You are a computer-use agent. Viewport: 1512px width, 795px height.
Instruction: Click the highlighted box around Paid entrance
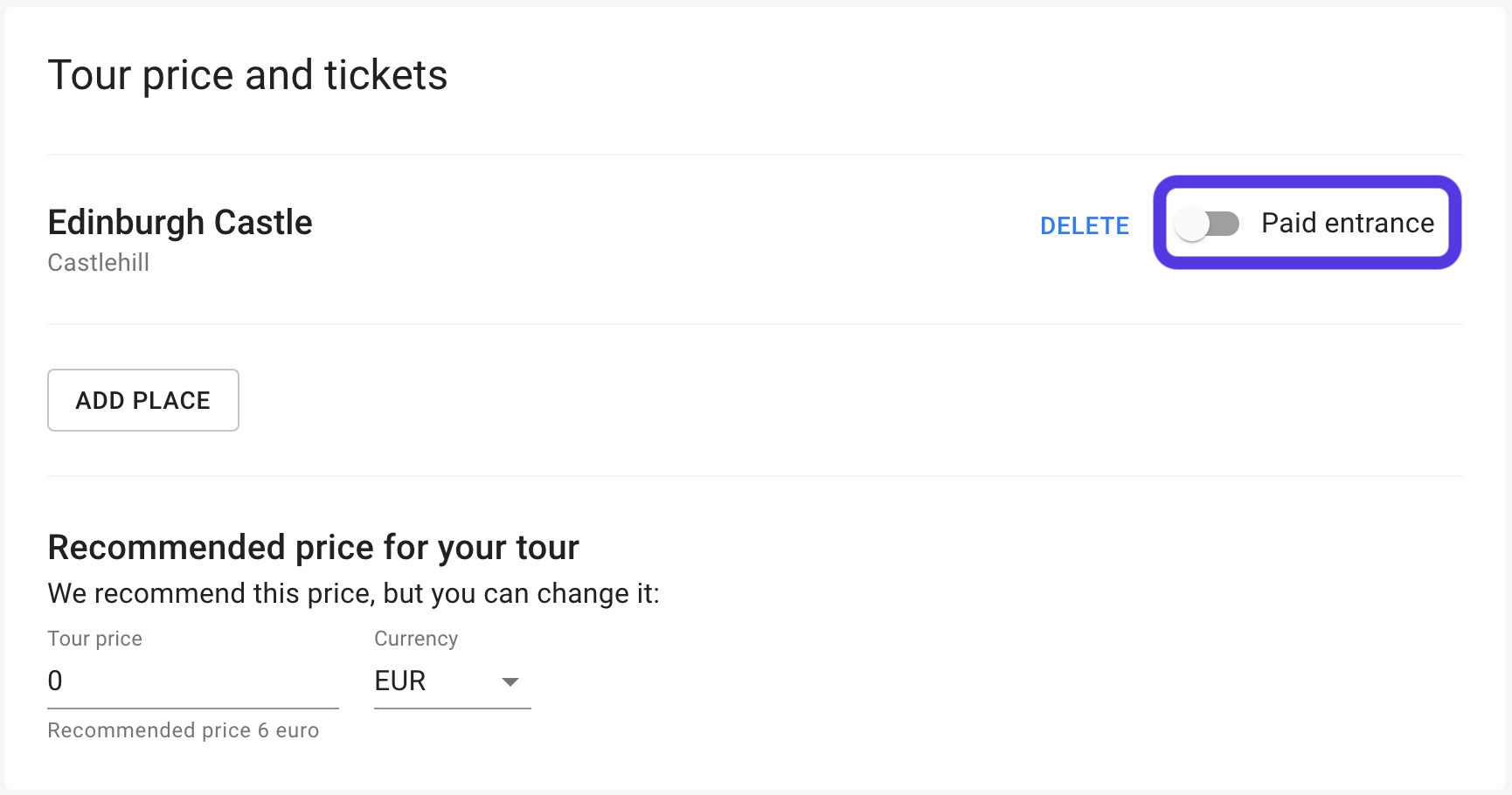coord(1307,186)
